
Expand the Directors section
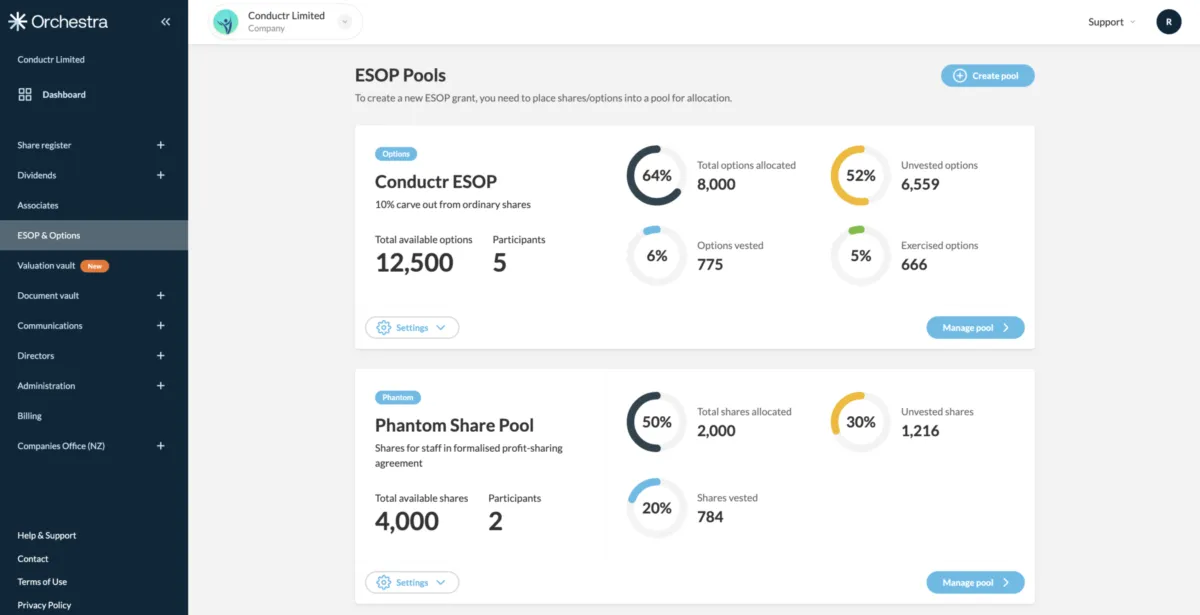tap(161, 356)
